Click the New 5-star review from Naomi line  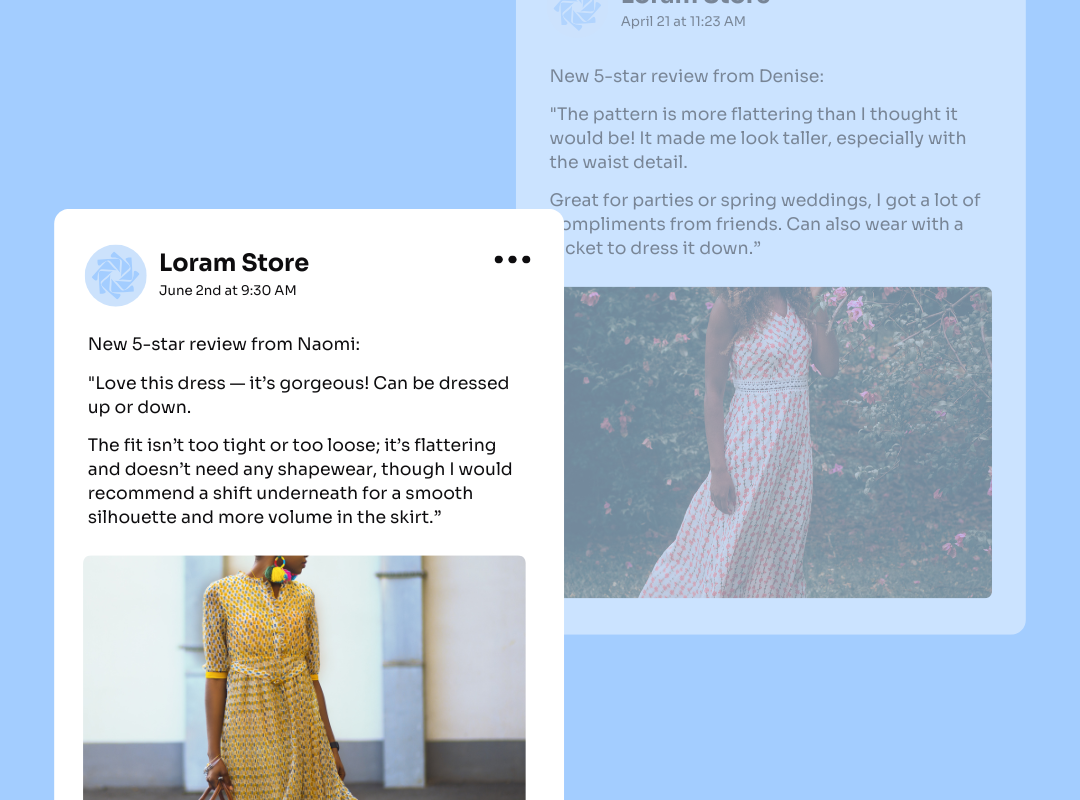click(224, 344)
